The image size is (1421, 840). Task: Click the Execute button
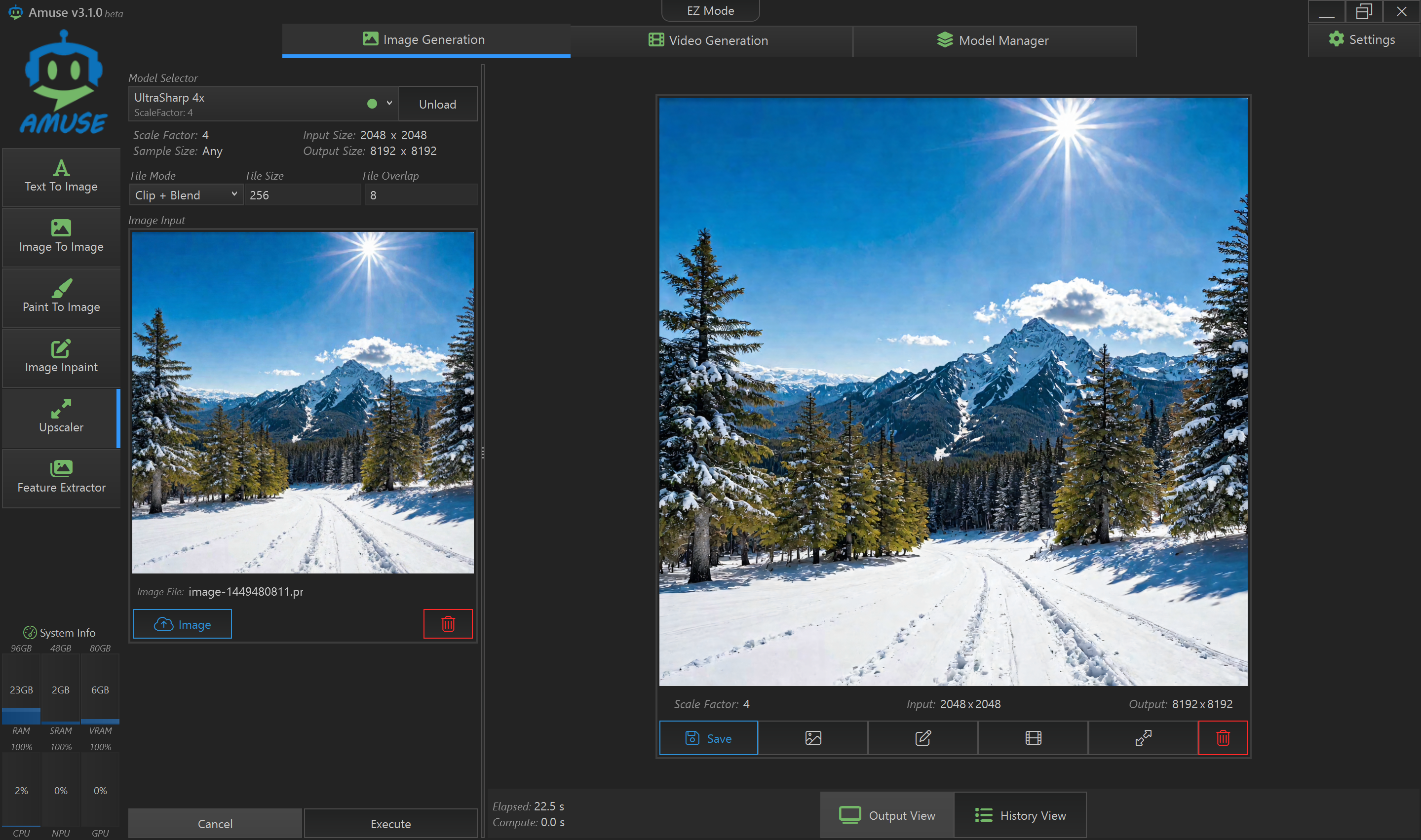pos(390,824)
